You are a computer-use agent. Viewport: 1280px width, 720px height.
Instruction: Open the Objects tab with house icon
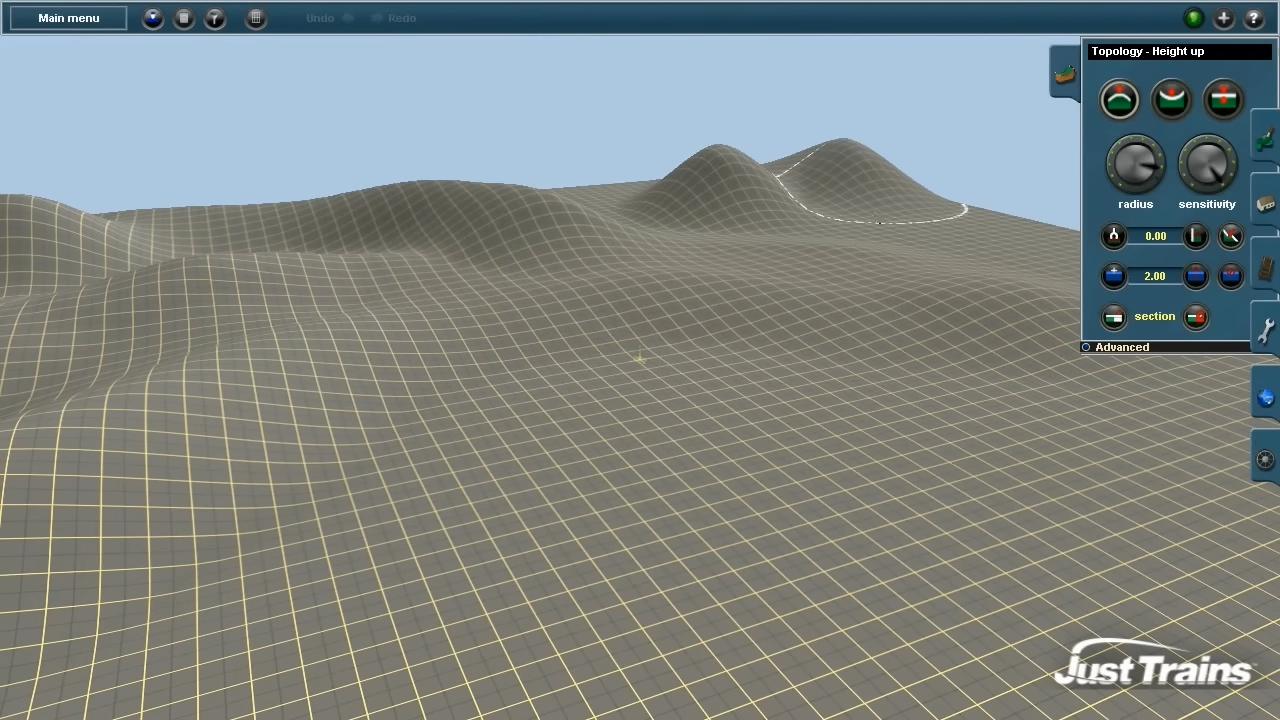pyautogui.click(x=1266, y=204)
